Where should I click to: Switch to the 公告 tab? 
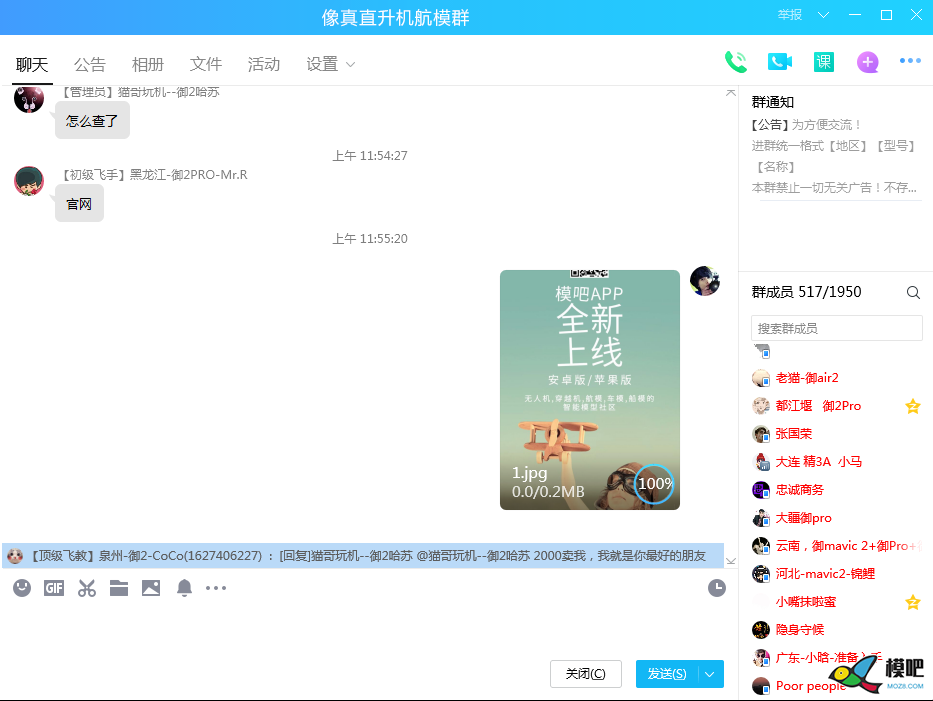coord(90,64)
